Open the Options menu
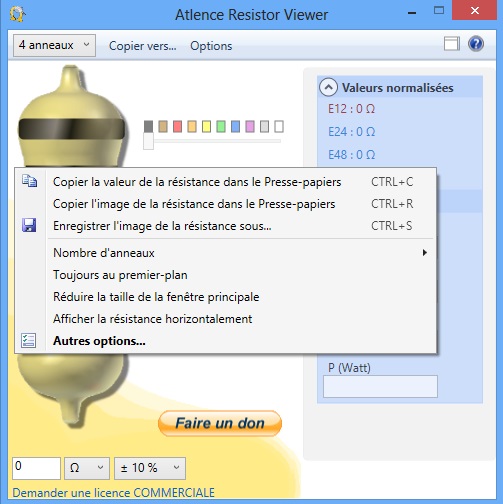Viewport: 503px width, 504px height. point(211,46)
